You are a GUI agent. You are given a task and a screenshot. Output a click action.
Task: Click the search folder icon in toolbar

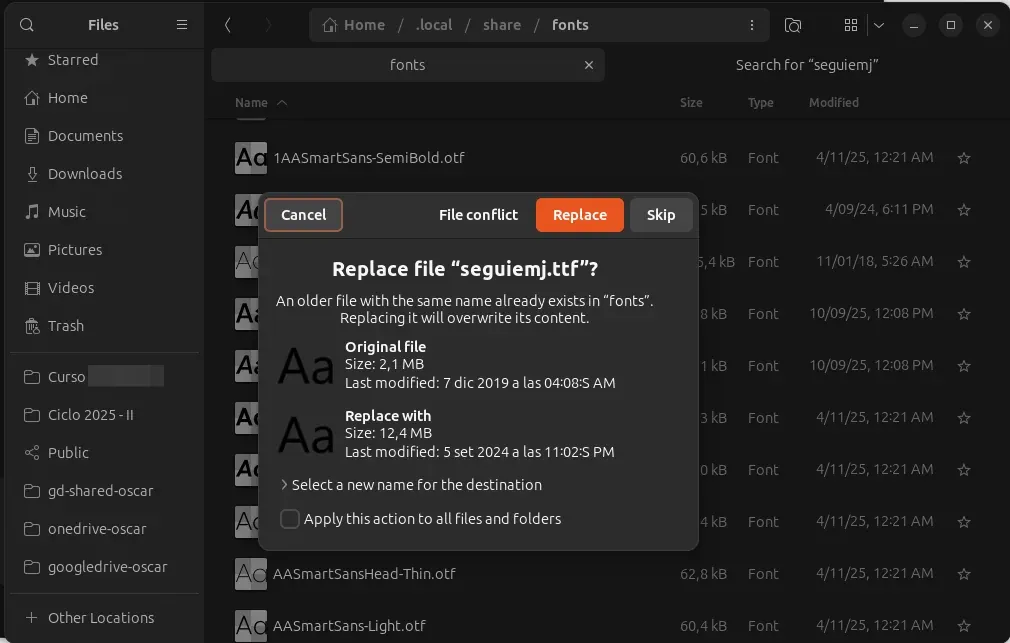coord(793,25)
